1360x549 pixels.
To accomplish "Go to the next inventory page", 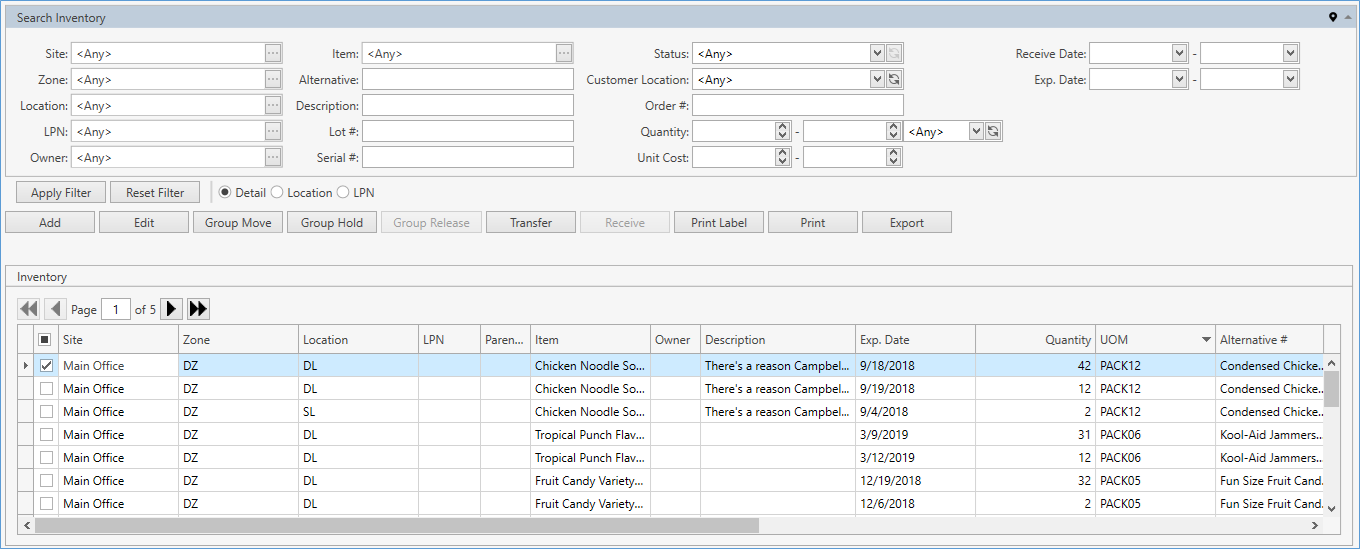I will (172, 309).
